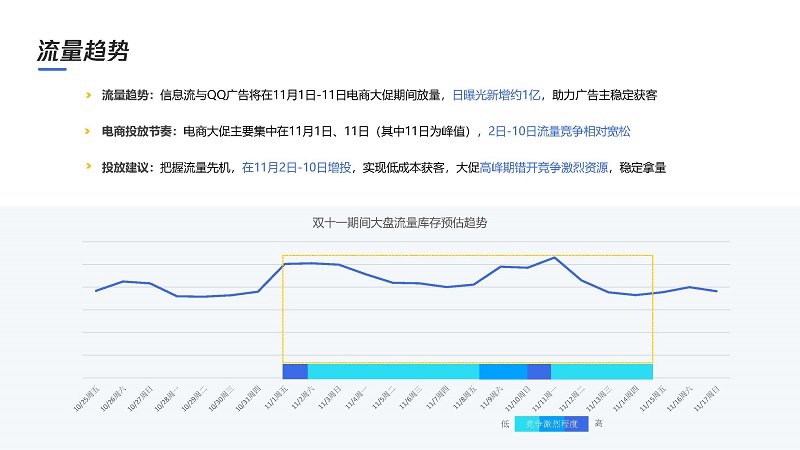Select the chart title 双十一期间大盘流量库存预估趋势
This screenshot has height=450, width=800.
pos(400,221)
